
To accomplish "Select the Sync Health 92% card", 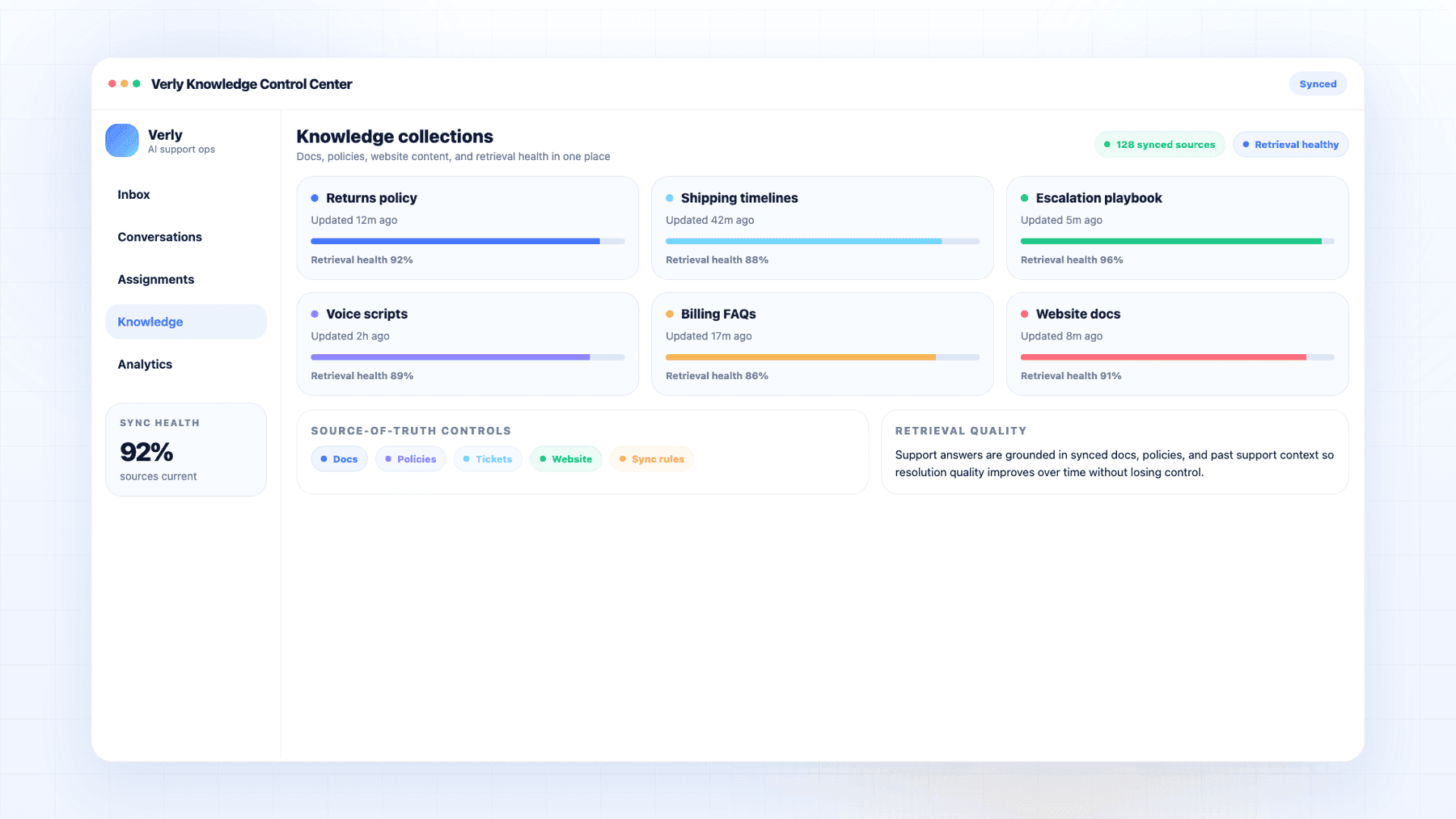I will (x=186, y=449).
